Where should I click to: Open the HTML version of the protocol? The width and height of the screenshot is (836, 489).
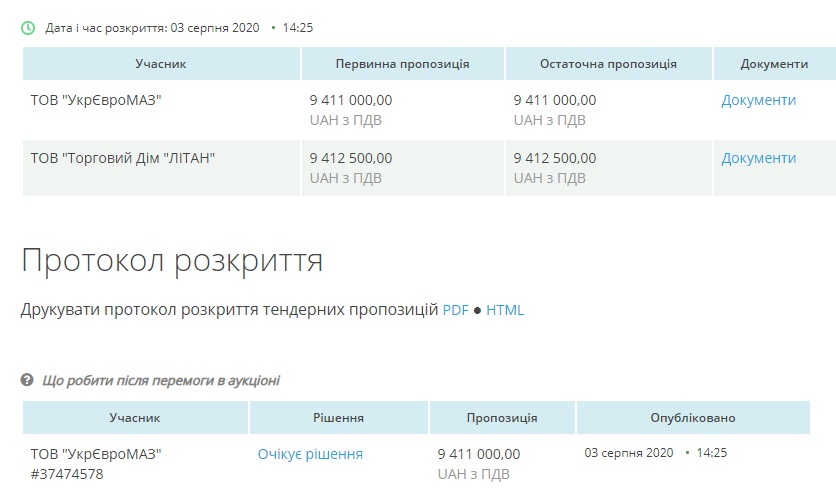pyautogui.click(x=505, y=310)
